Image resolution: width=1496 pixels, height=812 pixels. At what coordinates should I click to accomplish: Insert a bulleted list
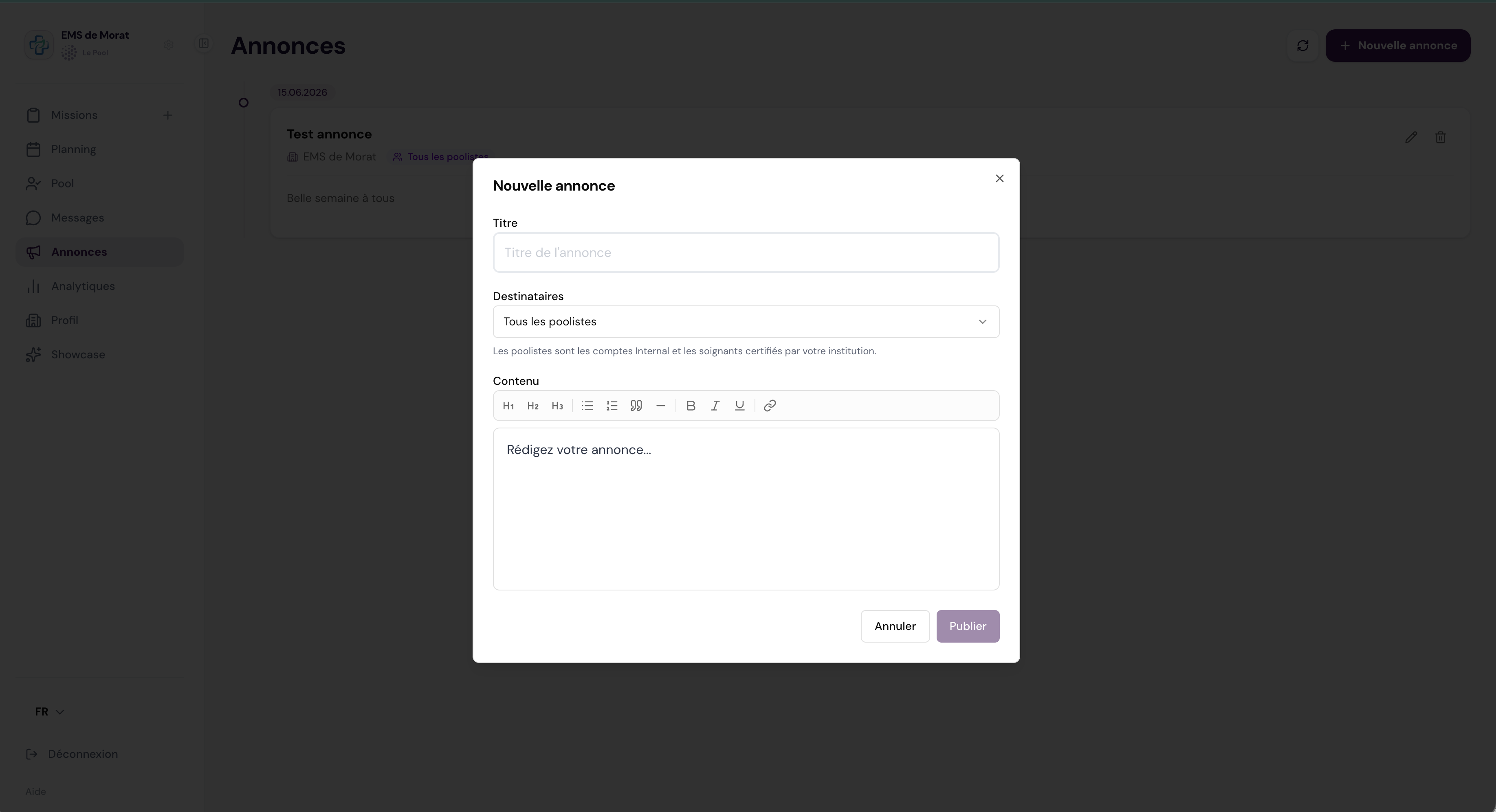587,406
